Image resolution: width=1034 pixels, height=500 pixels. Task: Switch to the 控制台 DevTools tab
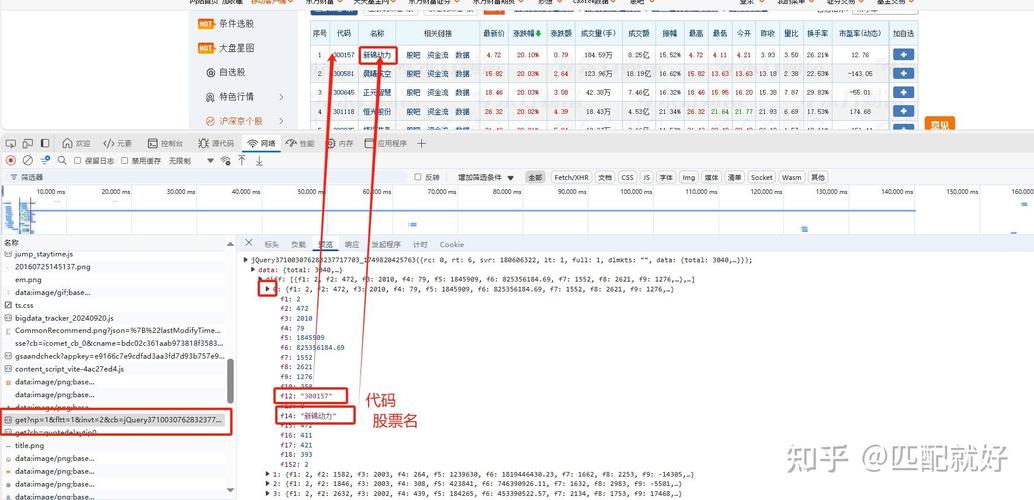tap(165, 143)
